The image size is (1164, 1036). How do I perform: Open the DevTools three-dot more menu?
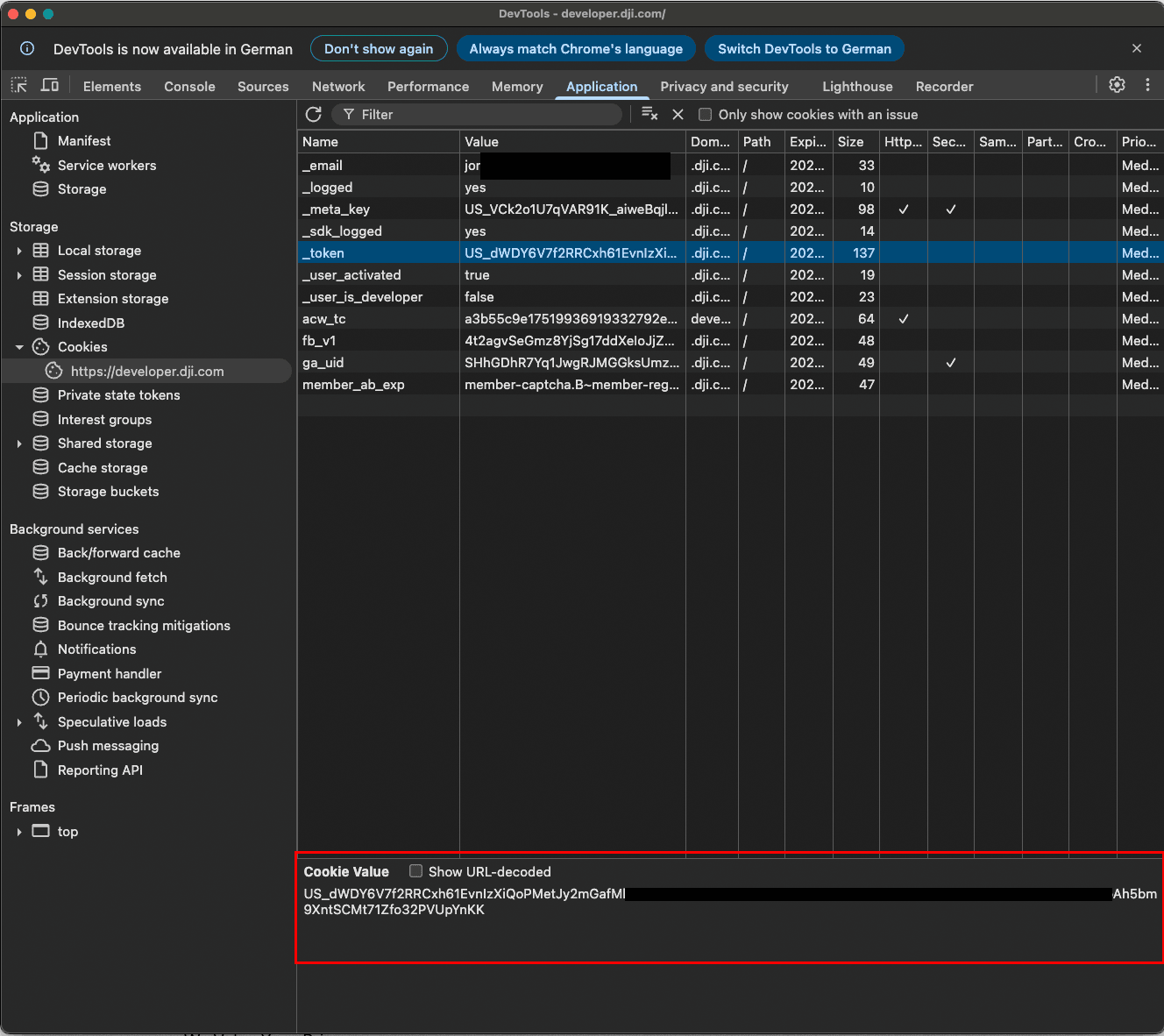(1147, 85)
